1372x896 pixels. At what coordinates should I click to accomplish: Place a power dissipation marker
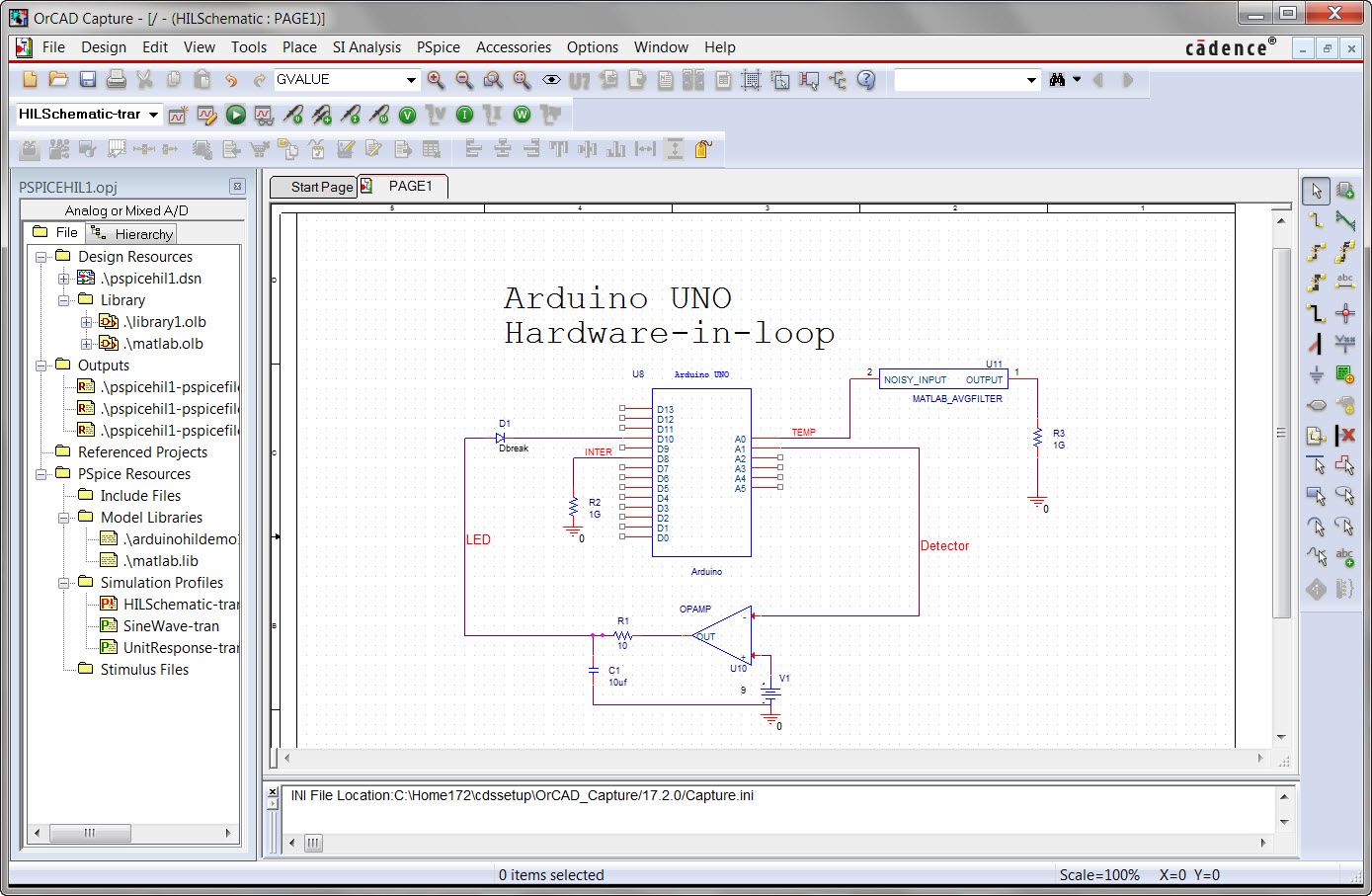(x=379, y=115)
